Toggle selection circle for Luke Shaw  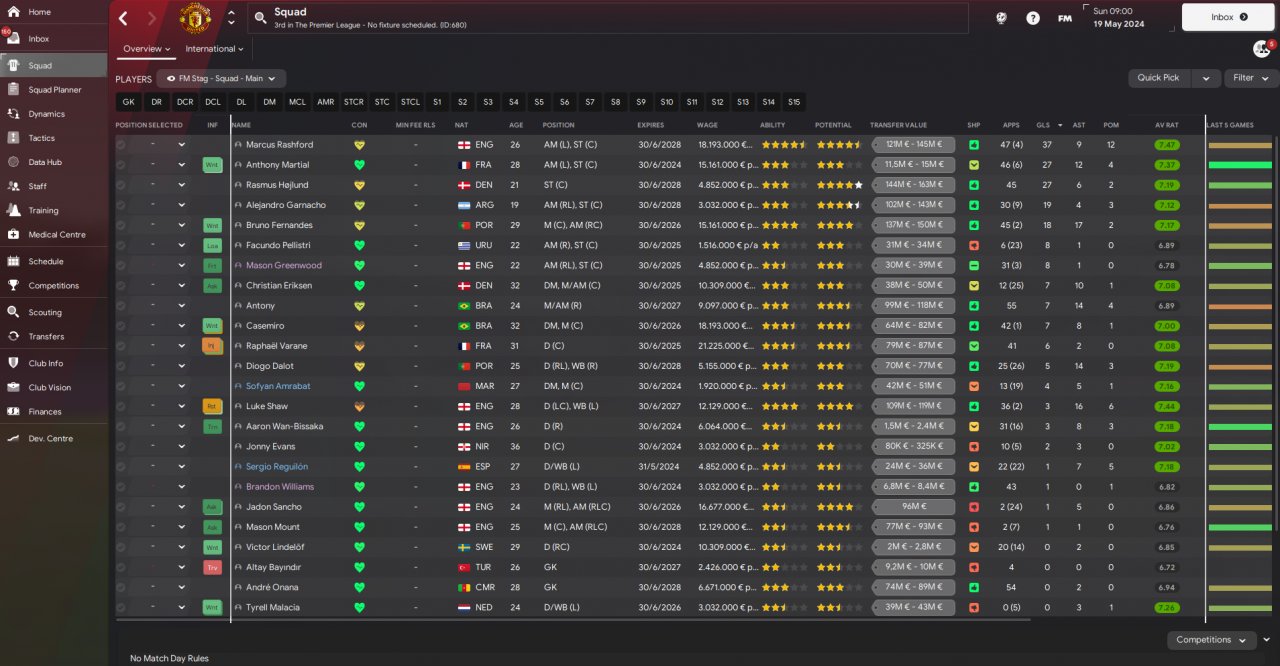[x=121, y=406]
